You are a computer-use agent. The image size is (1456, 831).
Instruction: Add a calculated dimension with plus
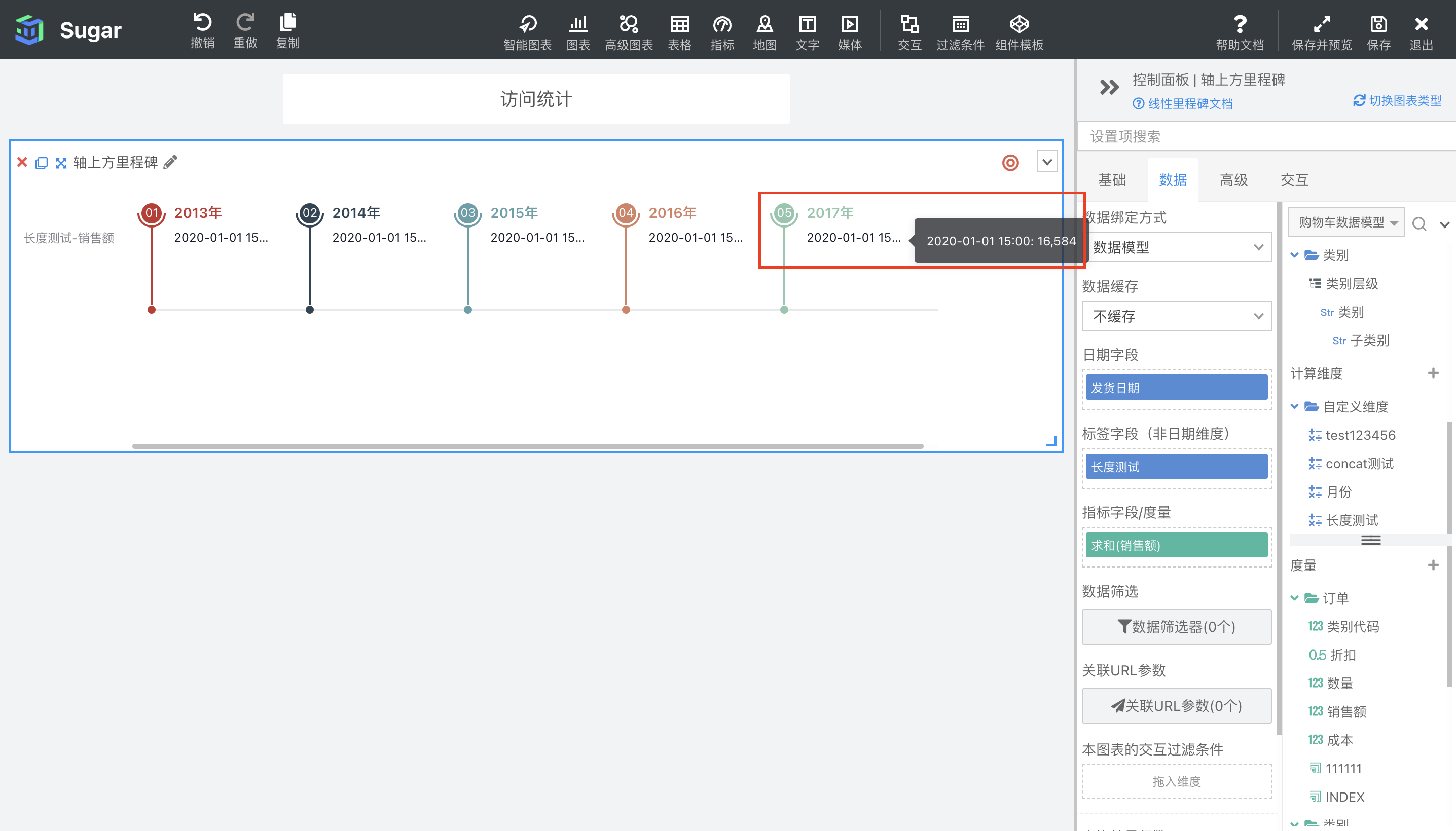pos(1433,373)
